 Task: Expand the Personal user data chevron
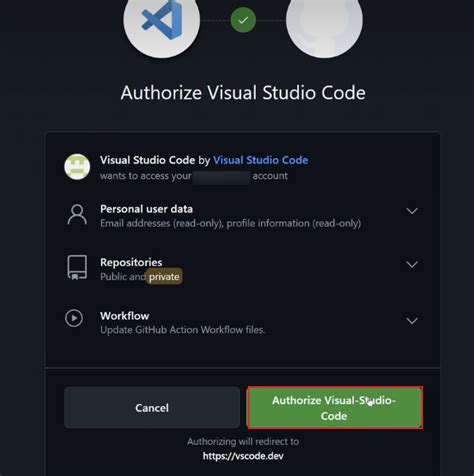412,211
